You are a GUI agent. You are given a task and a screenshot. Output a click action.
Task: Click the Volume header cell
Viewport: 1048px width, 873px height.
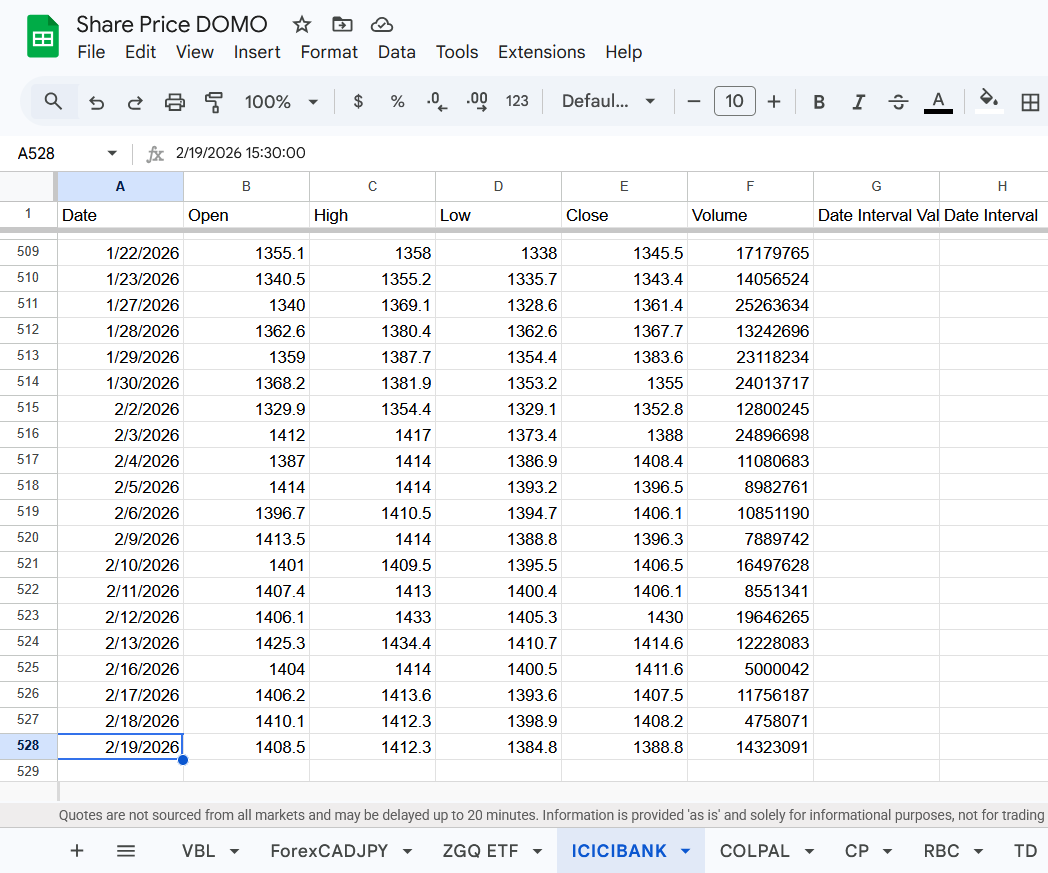coord(750,215)
